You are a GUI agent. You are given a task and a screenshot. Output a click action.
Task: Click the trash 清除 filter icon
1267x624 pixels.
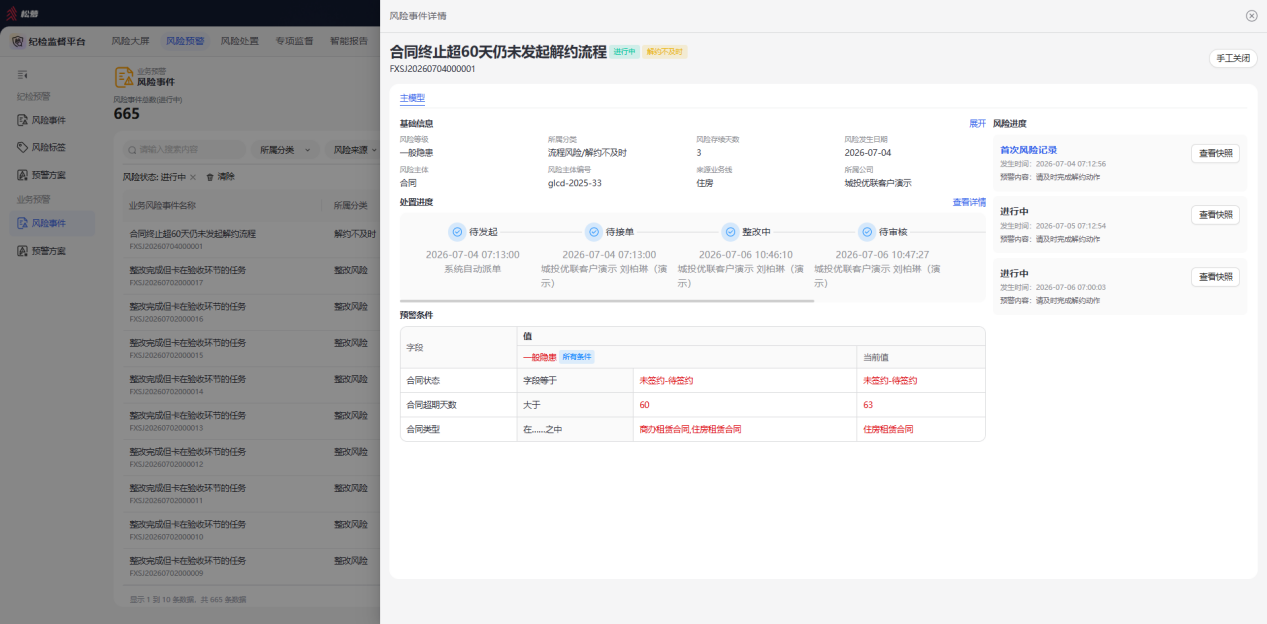(x=210, y=176)
